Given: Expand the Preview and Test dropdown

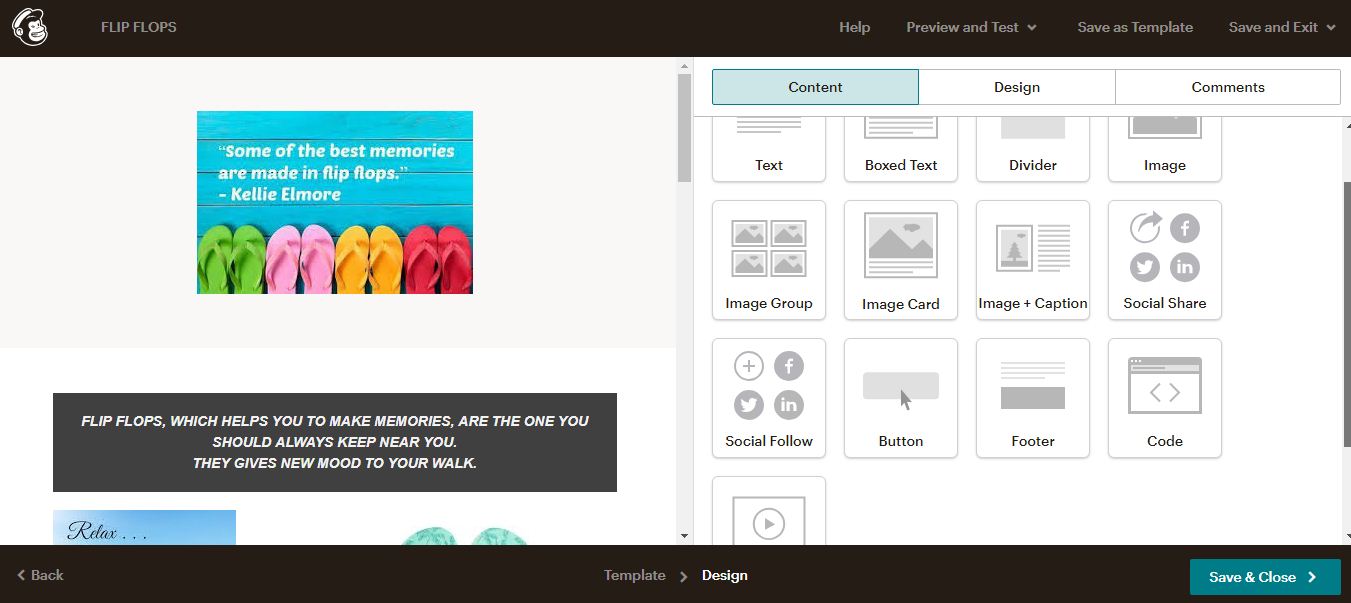Looking at the screenshot, I should 971,27.
